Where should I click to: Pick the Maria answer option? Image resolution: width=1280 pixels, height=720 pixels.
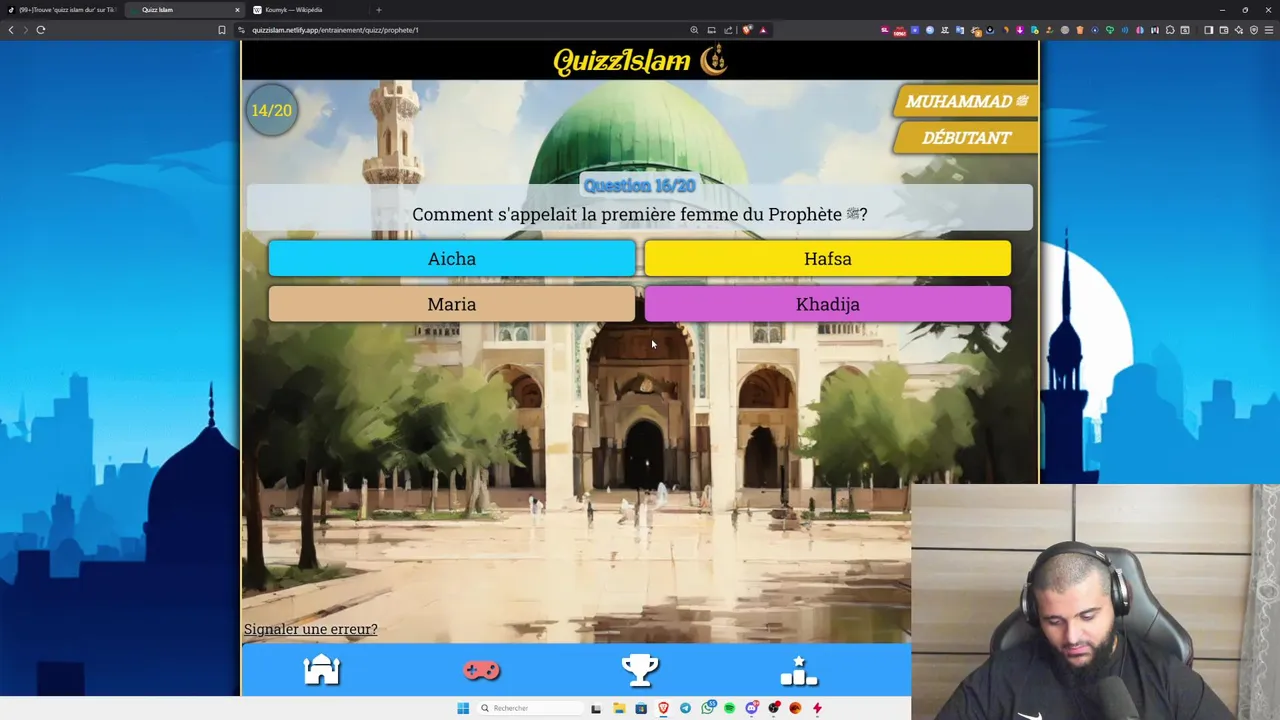point(451,304)
